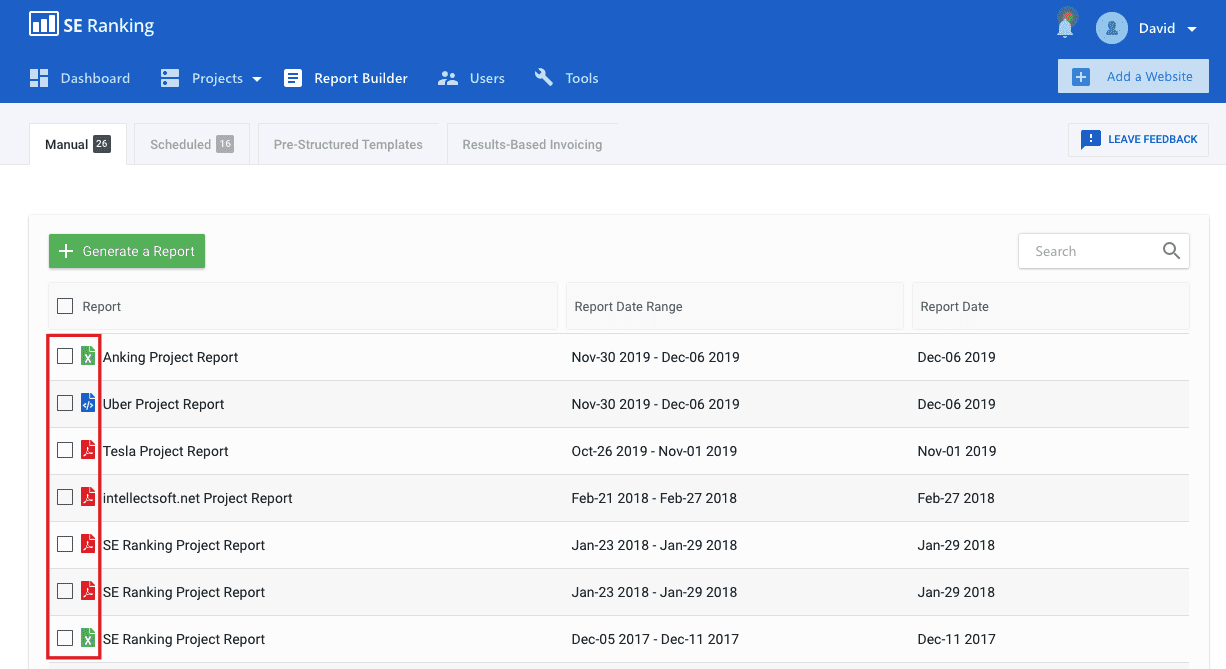This screenshot has width=1226, height=669.
Task: Open the Results-Based Invoicing tab
Action: pyautogui.click(x=532, y=144)
